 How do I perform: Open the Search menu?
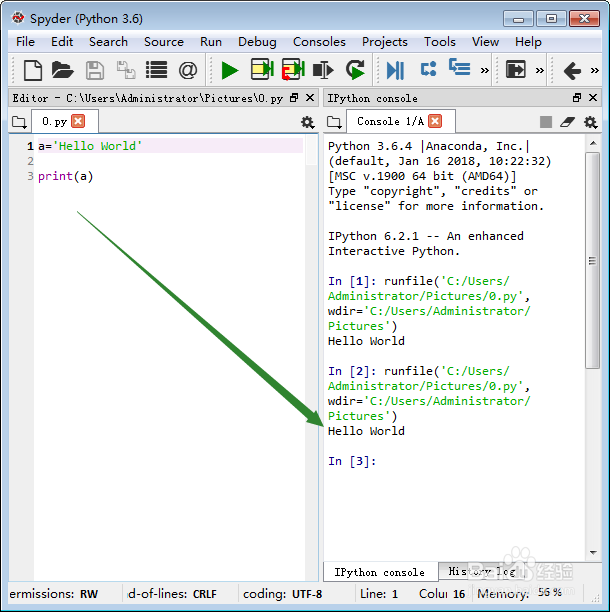click(108, 42)
